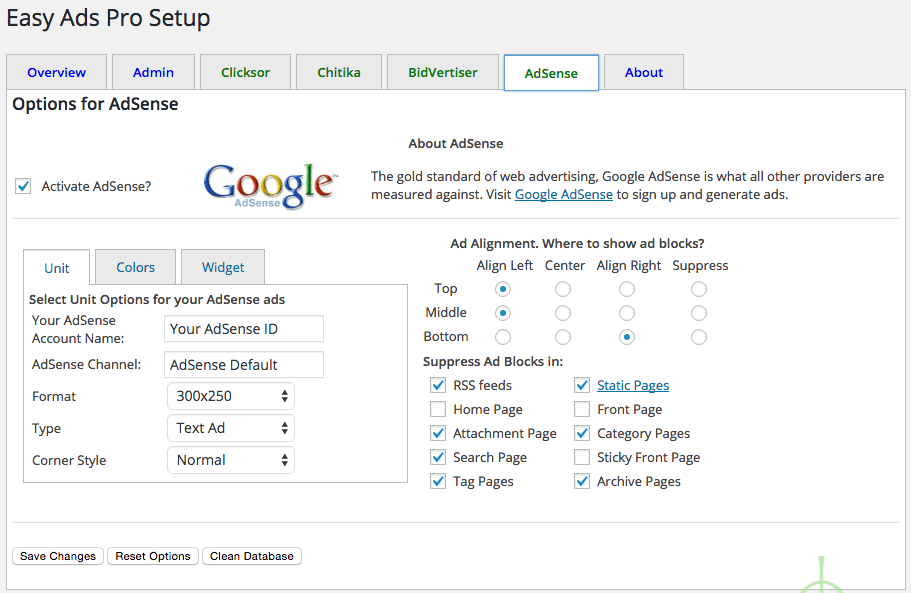Switch to the Chitika tab
Image resolution: width=911 pixels, height=593 pixels.
tap(339, 72)
